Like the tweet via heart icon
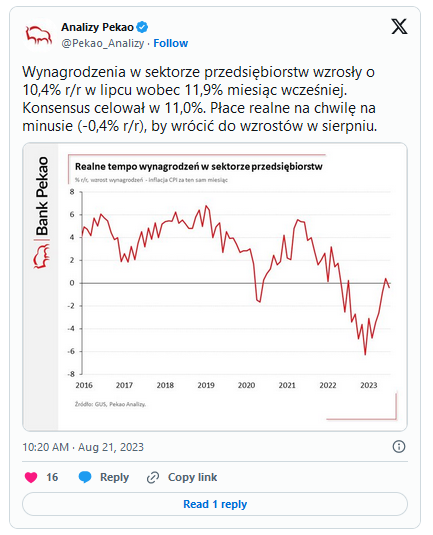This screenshot has height=535, width=433. tap(31, 477)
